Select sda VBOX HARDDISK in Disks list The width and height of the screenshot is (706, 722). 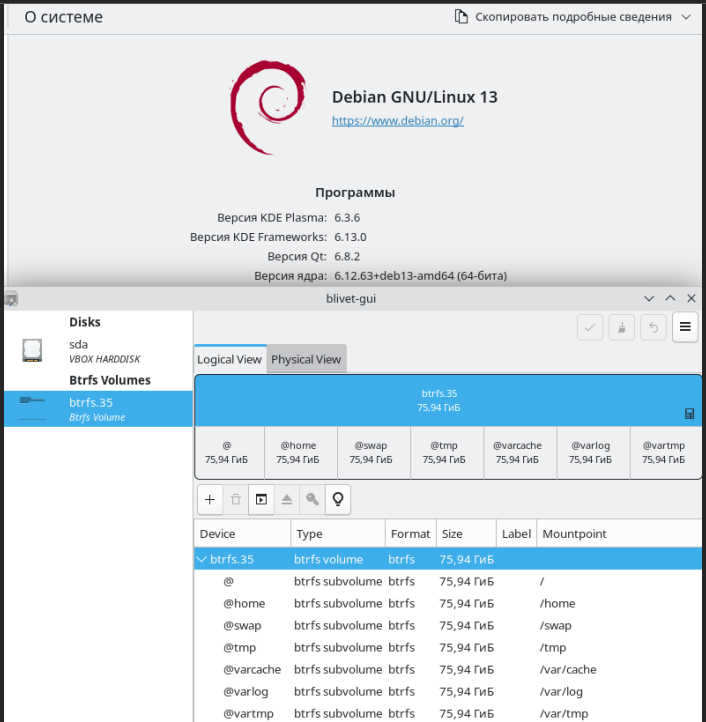98,351
